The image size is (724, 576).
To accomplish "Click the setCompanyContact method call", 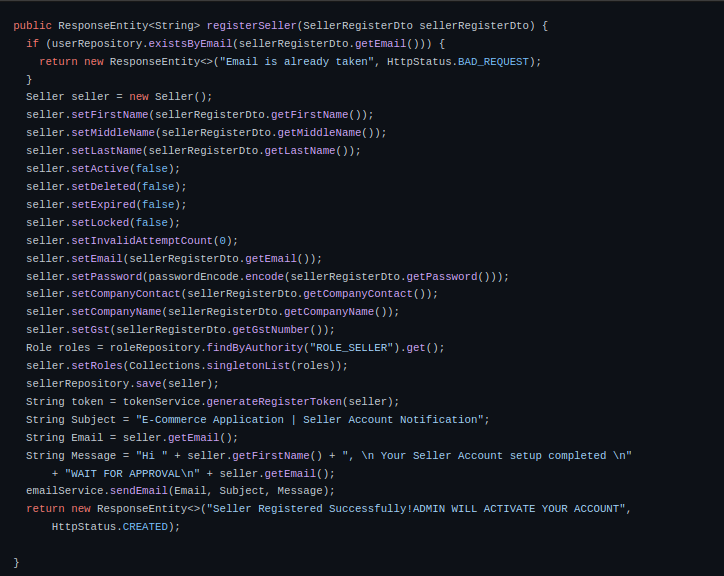I will point(126,294).
